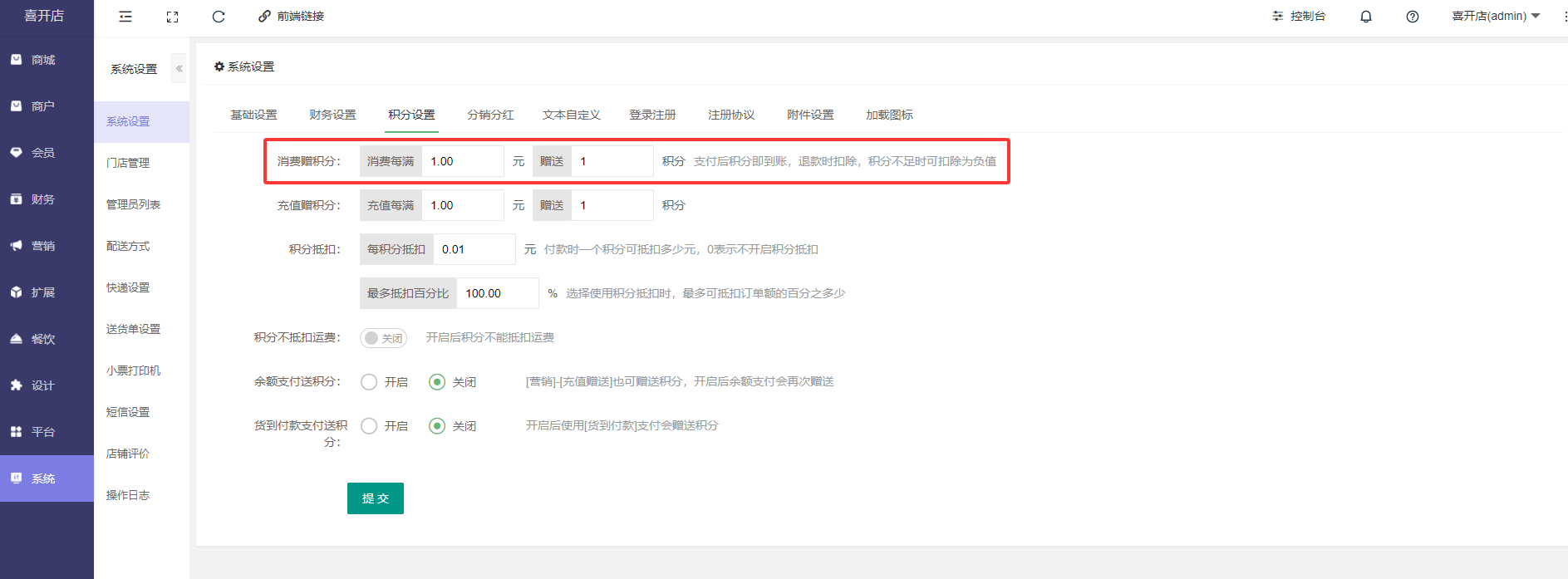This screenshot has height=579, width=1568.
Task: Switch to the 文本自定义 tab
Action: (x=572, y=115)
